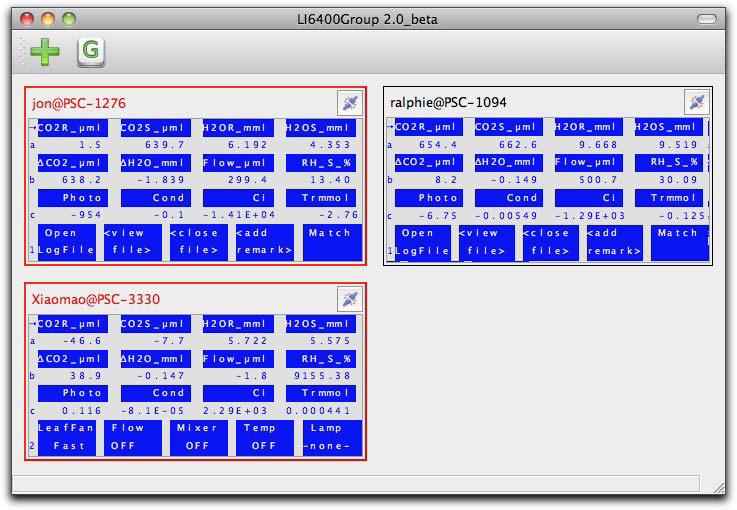Toggle Mixer OFF in Xiaomao panel
The width and height of the screenshot is (737, 510).
(x=199, y=438)
